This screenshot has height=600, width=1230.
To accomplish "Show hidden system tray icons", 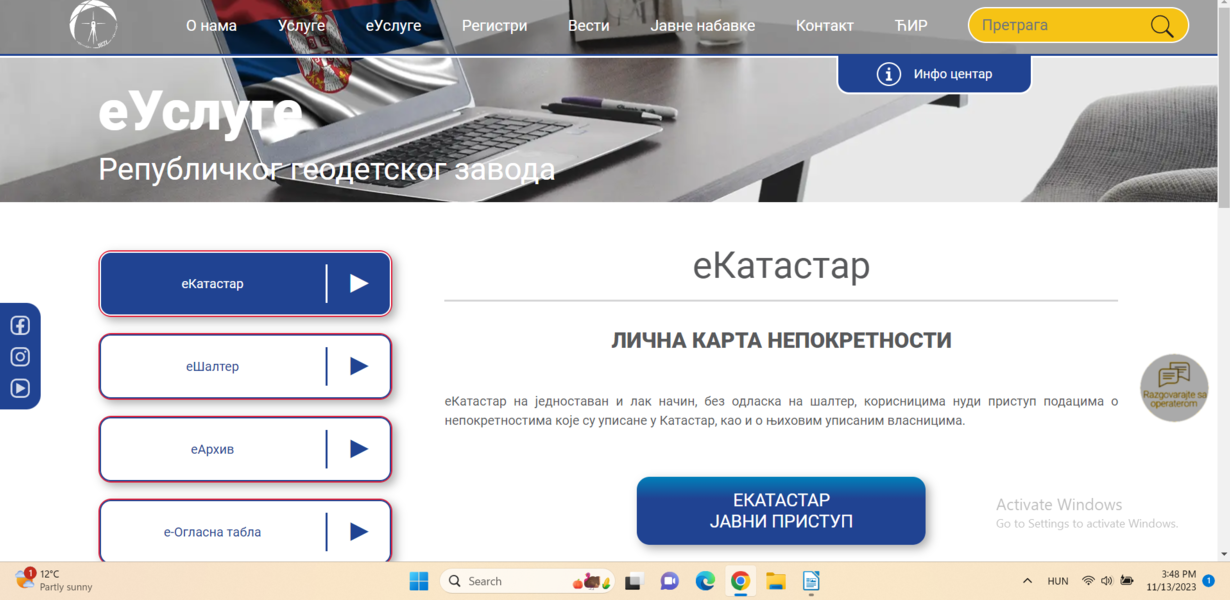I will click(x=1027, y=581).
